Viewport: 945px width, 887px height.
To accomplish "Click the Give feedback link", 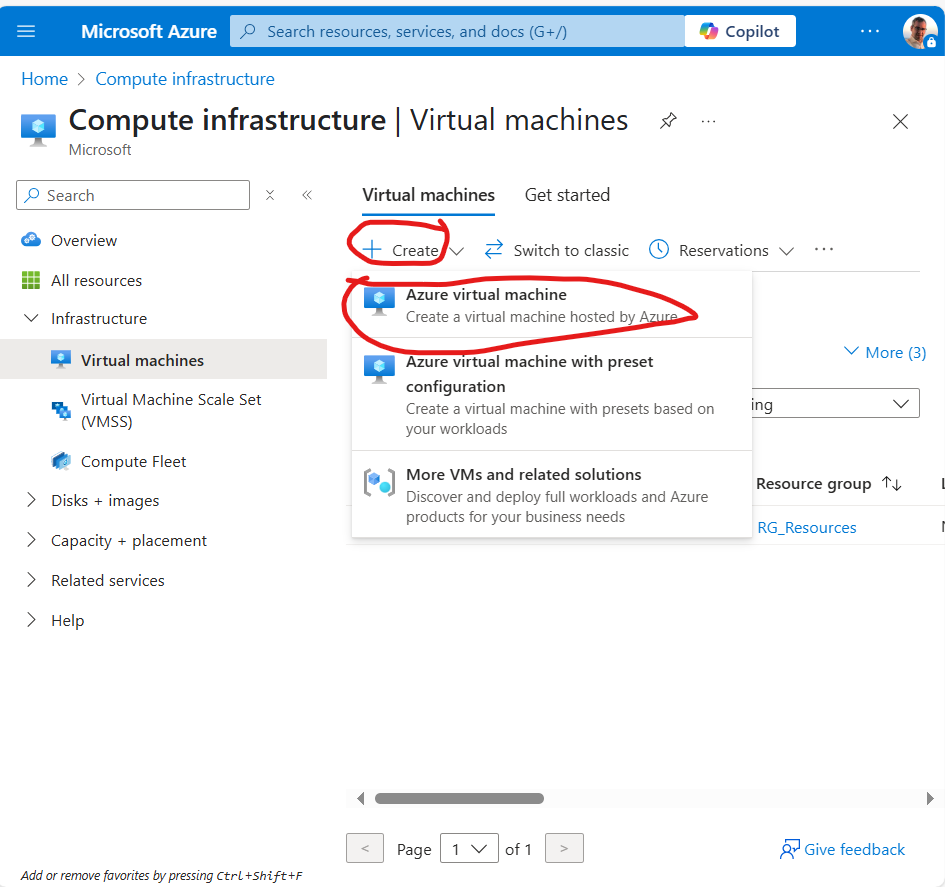I will [843, 849].
